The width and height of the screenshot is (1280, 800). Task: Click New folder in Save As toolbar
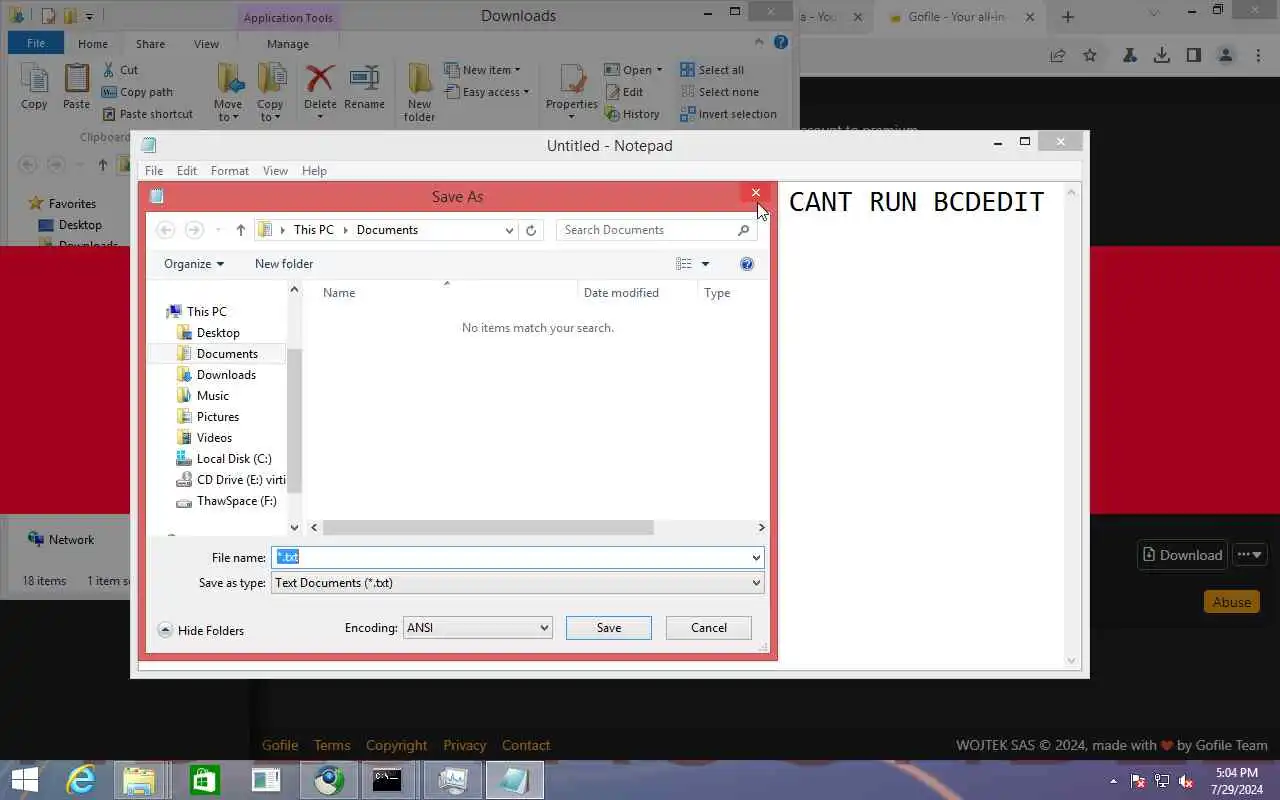click(x=284, y=264)
